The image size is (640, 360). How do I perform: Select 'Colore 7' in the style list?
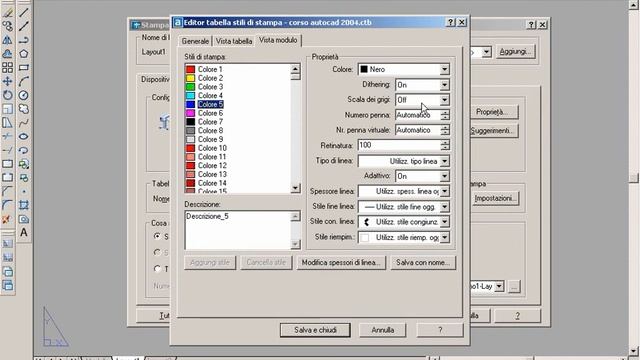pos(210,122)
